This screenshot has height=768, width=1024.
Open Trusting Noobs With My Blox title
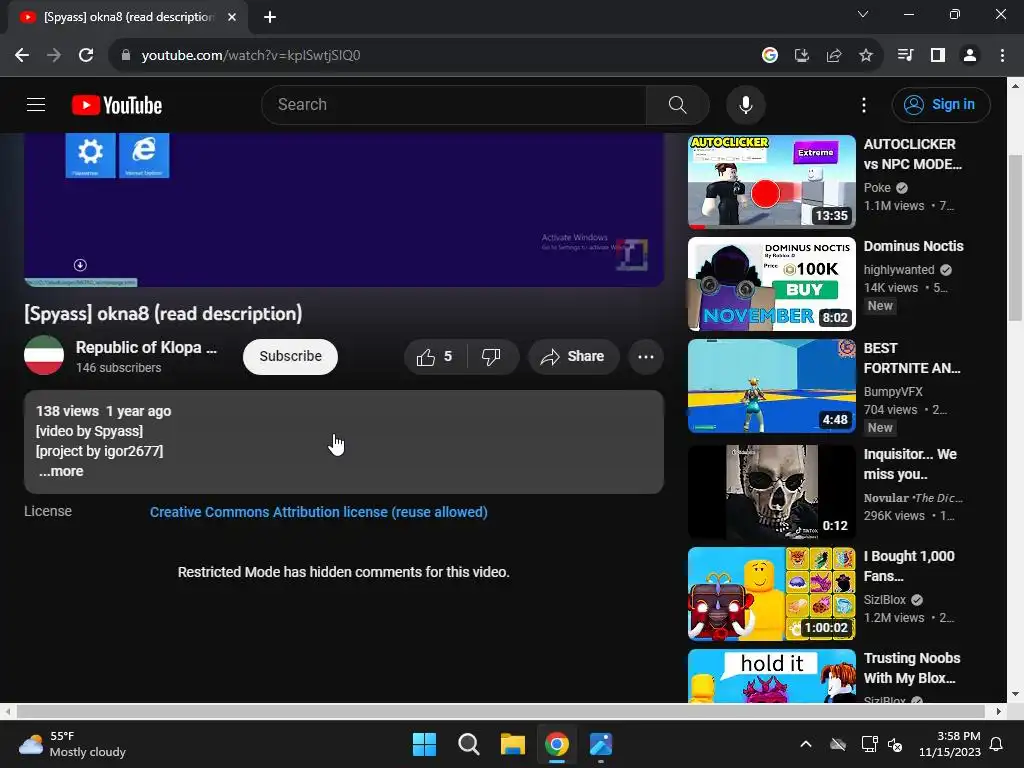pos(912,668)
